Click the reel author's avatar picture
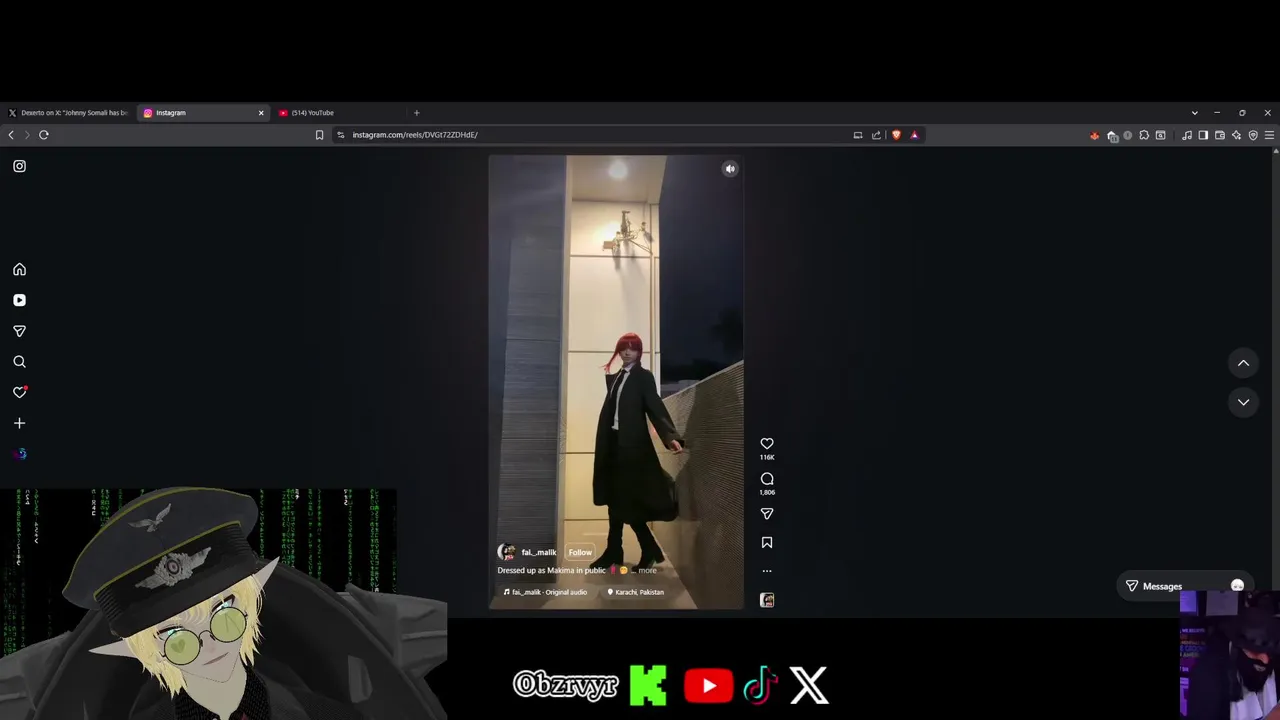 [x=507, y=552]
